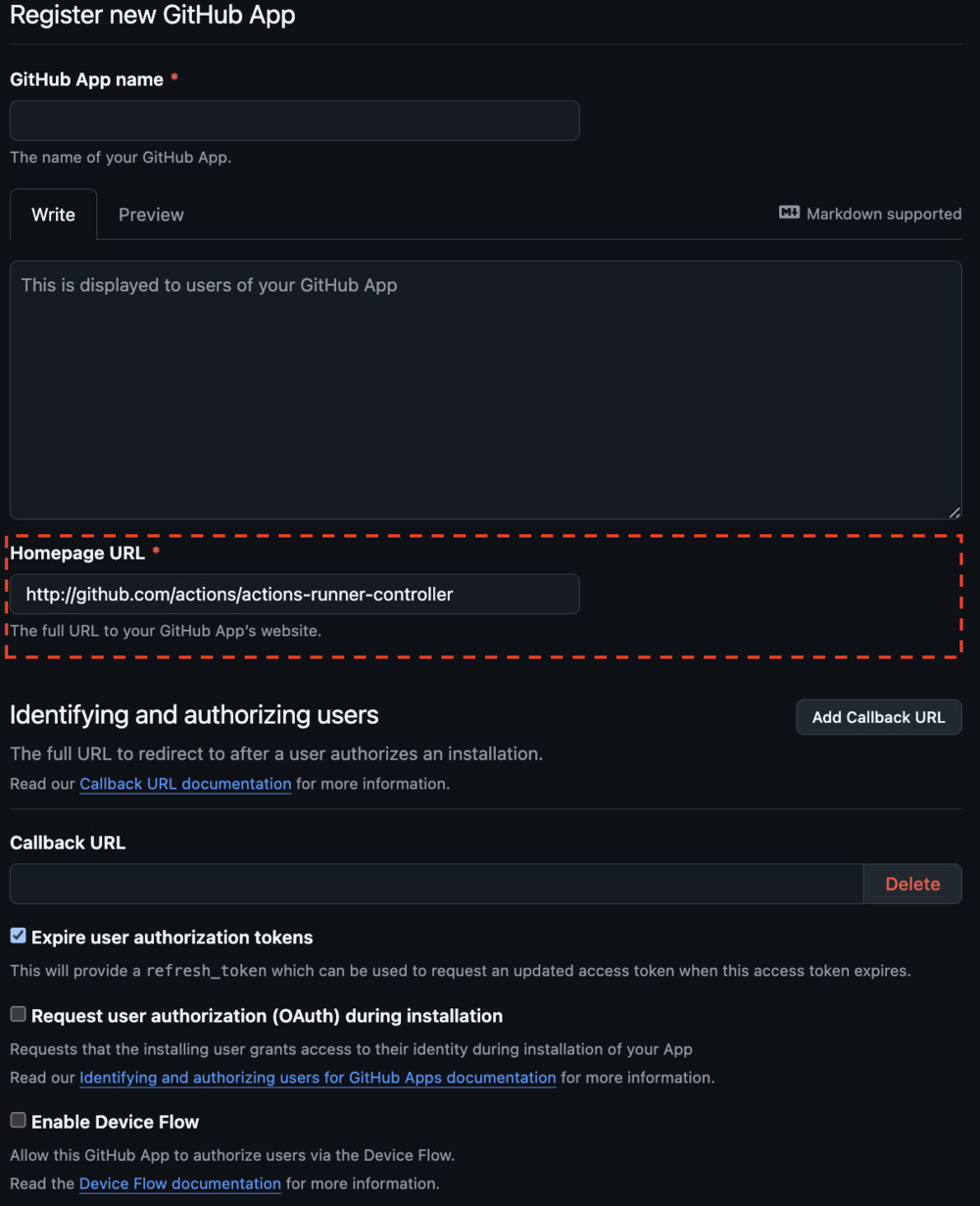
Task: Click the "Expire user authorization tokens" label text
Action: click(172, 938)
